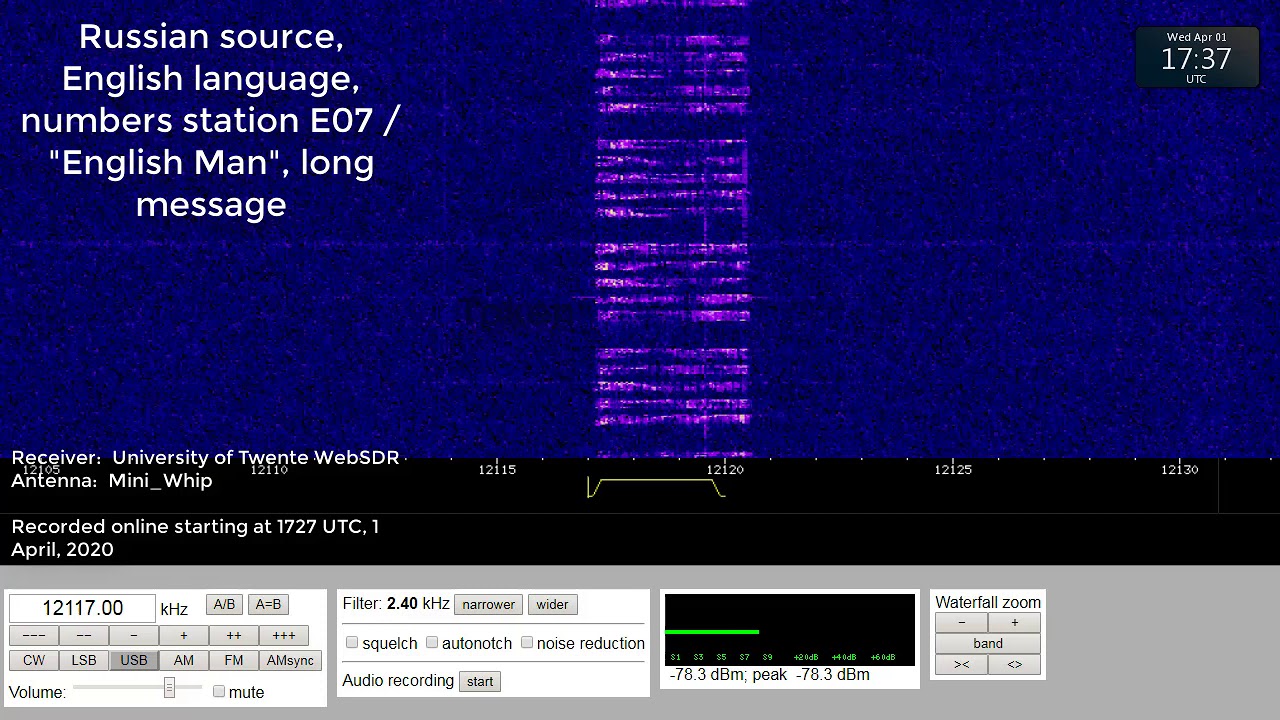Click the 12130 frequency scale label
This screenshot has width=1280, height=720.
[1180, 470]
